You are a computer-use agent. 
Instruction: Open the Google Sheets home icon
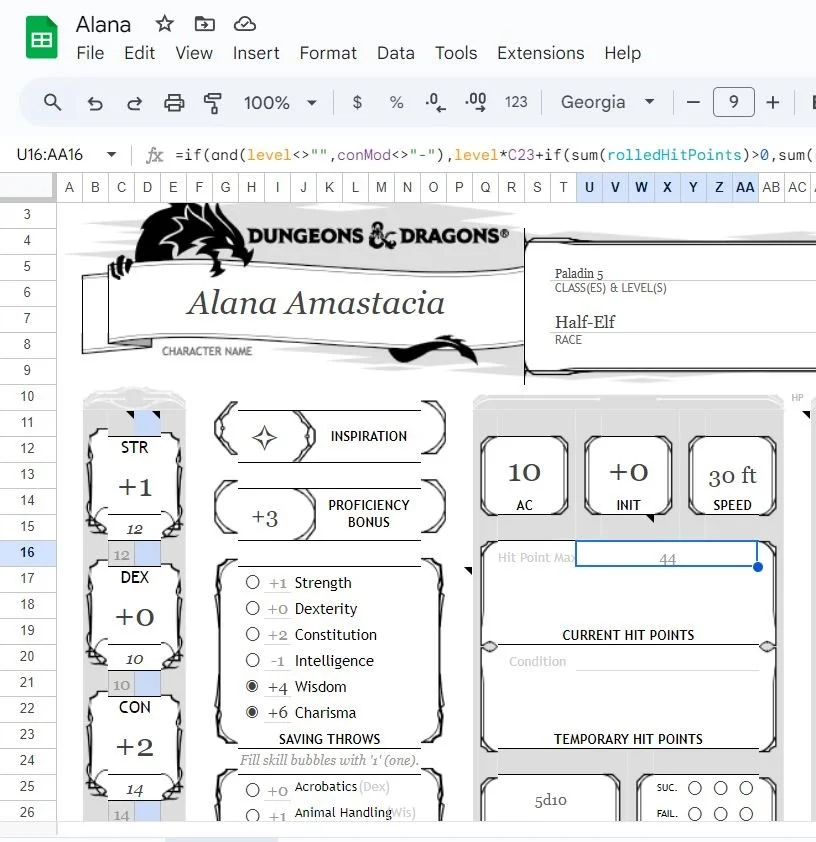pyautogui.click(x=41, y=38)
